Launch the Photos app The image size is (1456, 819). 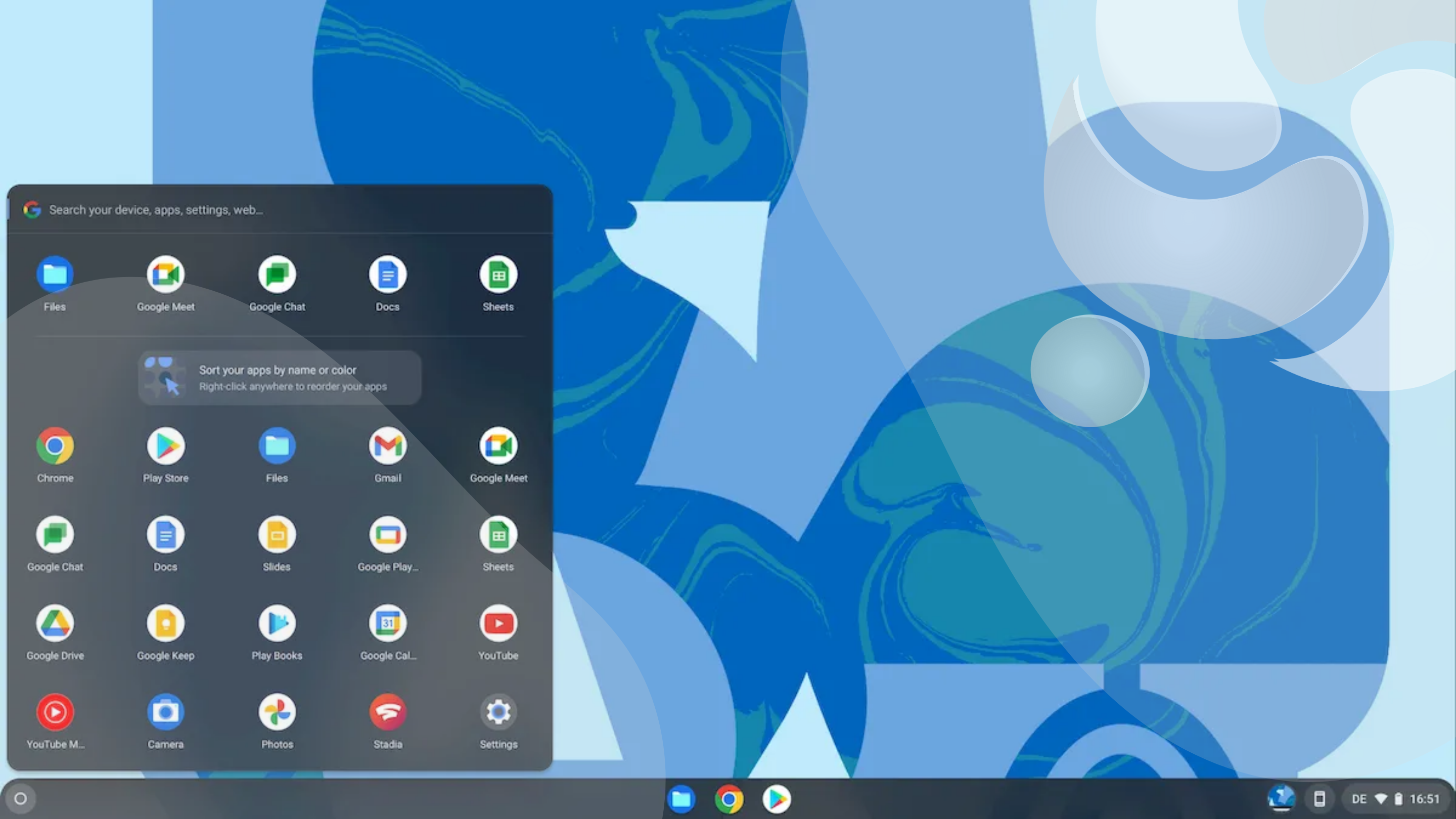277,713
